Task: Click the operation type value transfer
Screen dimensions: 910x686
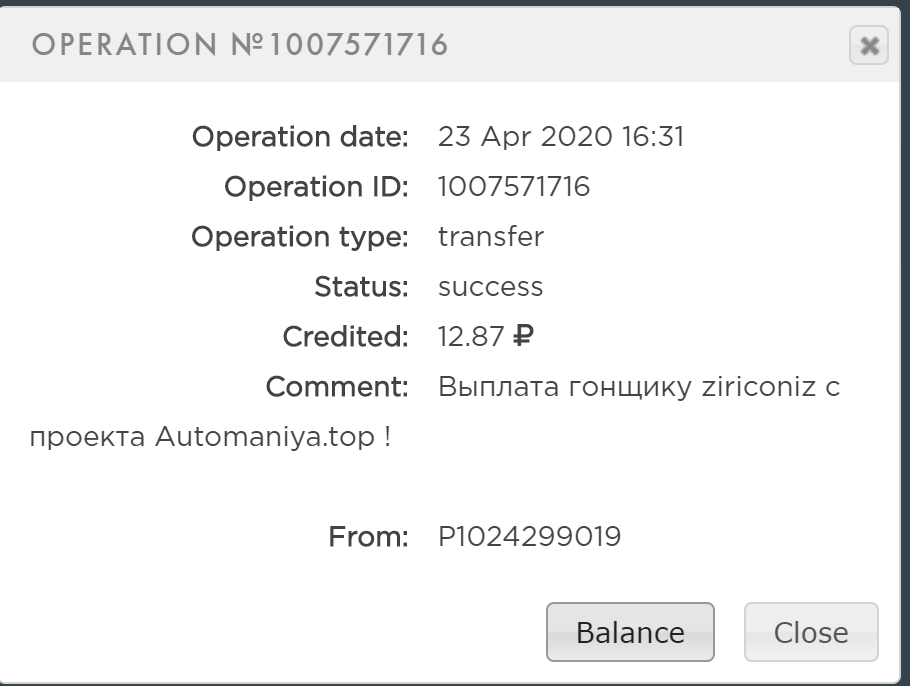Action: [491, 237]
